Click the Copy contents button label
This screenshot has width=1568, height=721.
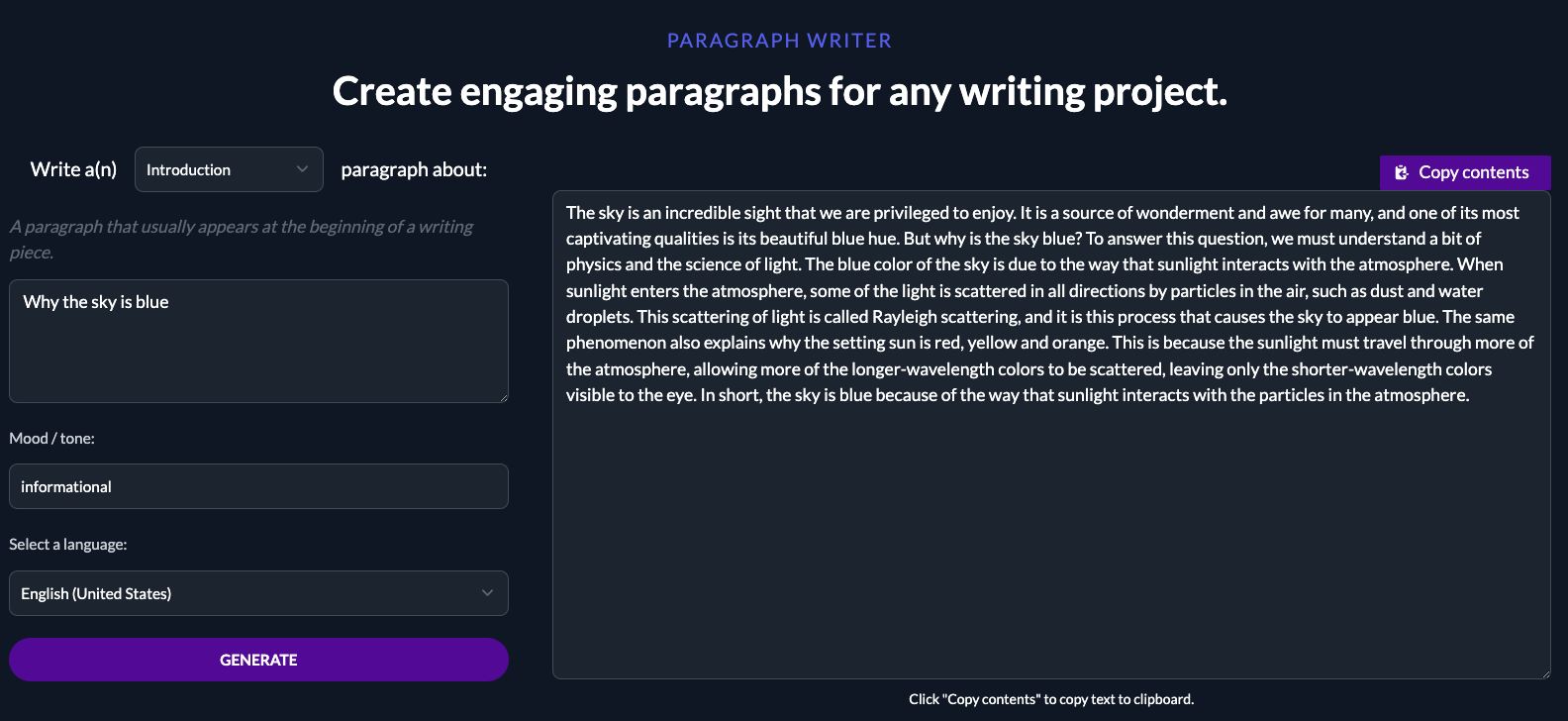click(1473, 172)
